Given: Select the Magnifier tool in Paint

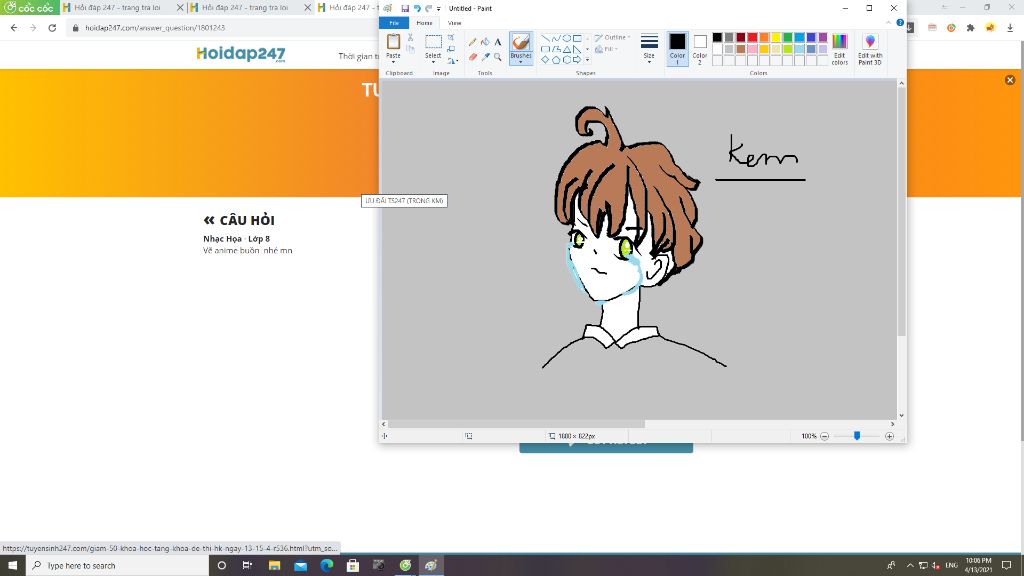Looking at the screenshot, I should point(498,57).
